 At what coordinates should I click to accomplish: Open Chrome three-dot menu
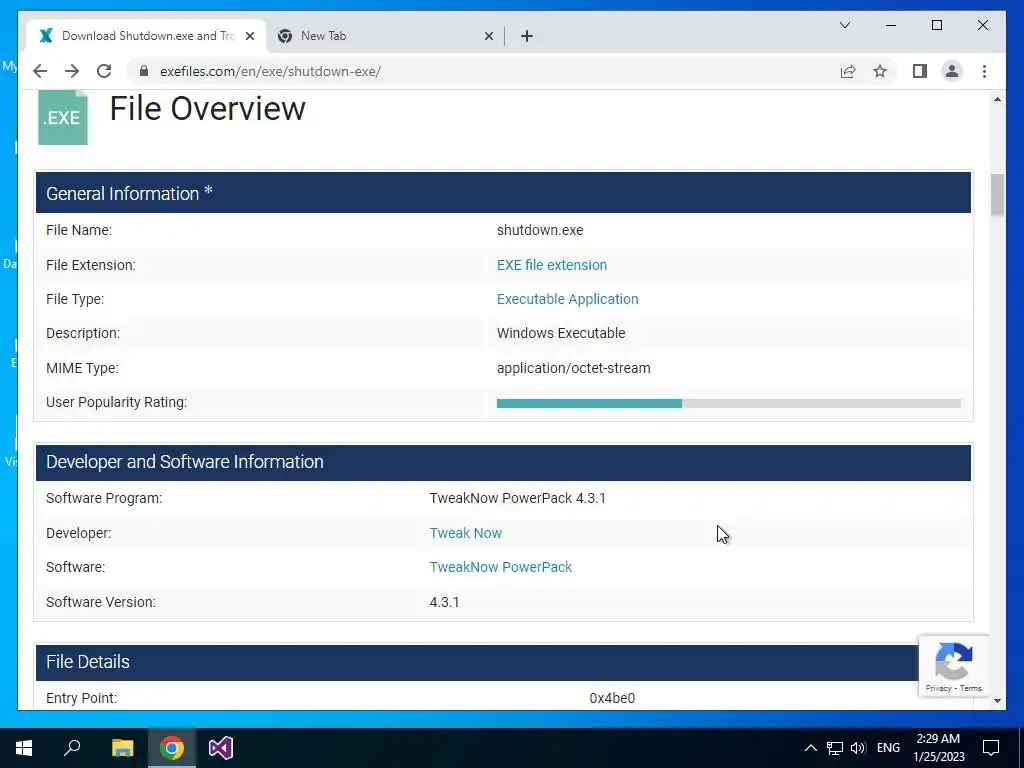coord(984,71)
